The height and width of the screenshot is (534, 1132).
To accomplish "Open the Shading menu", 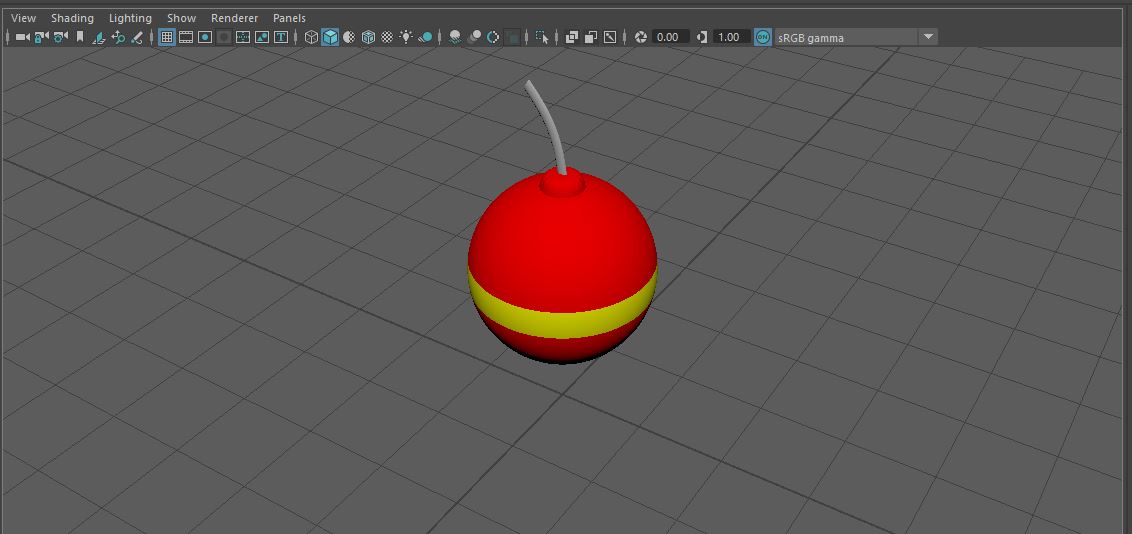I will pos(72,18).
